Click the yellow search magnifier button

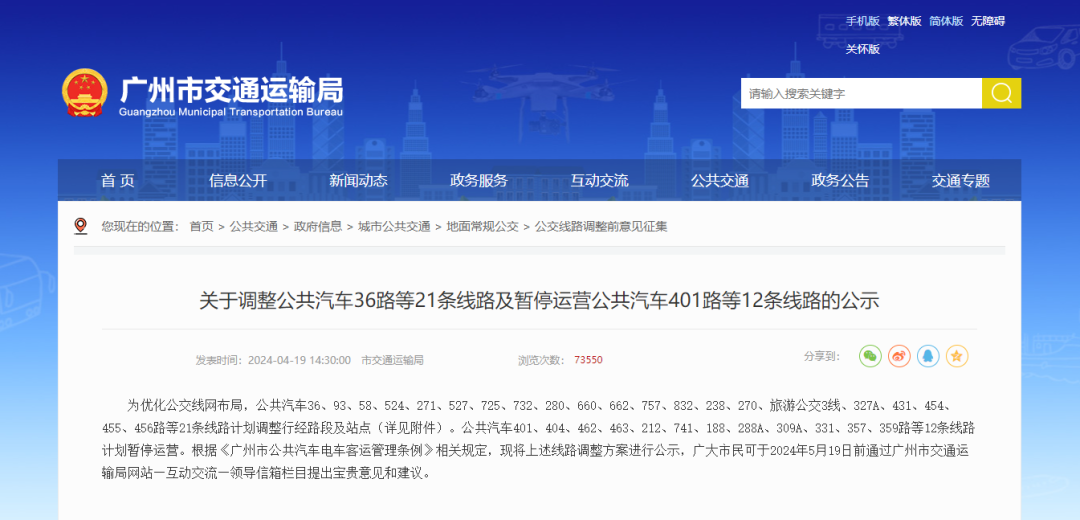tap(1001, 93)
